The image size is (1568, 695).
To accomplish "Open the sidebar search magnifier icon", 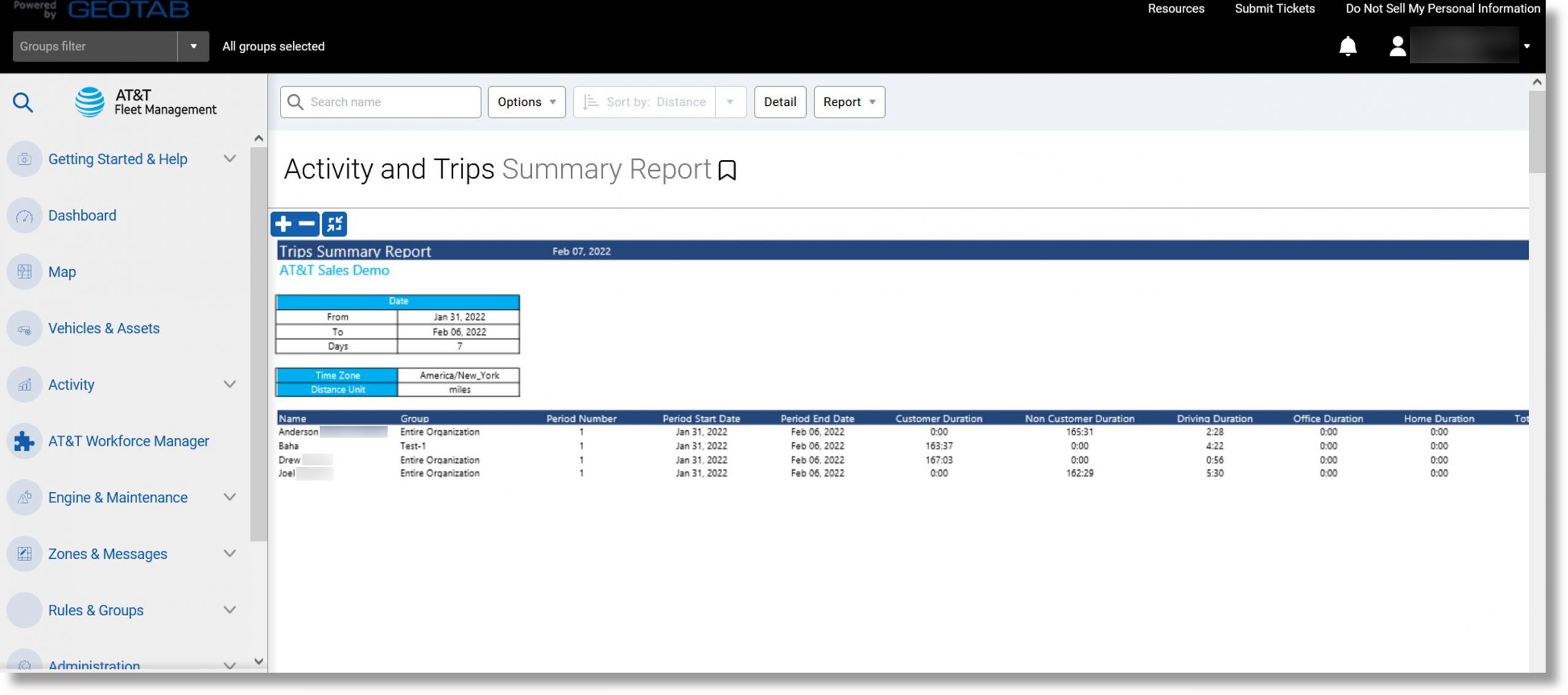I will (x=23, y=102).
